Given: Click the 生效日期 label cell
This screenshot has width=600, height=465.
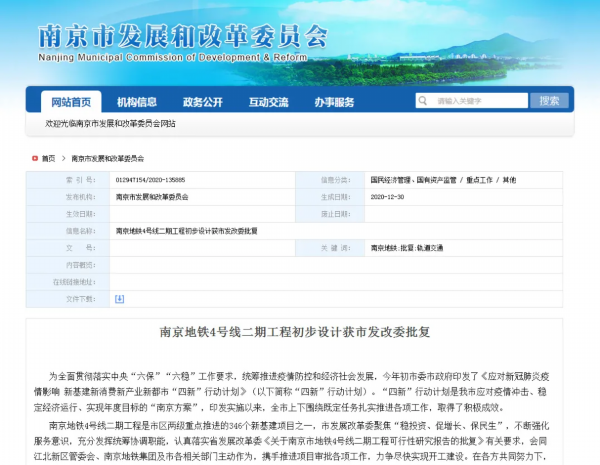Looking at the screenshot, I should (68, 214).
